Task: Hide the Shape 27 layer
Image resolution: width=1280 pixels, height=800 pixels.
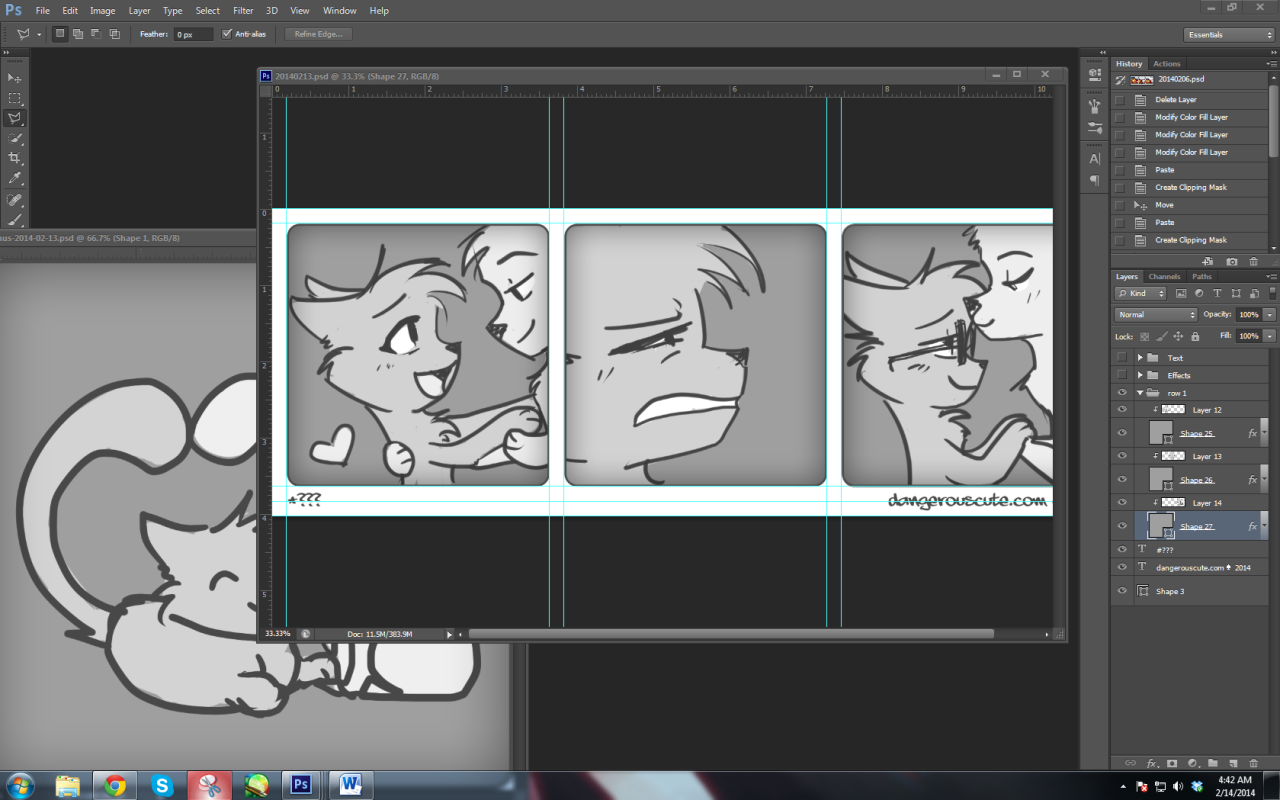Action: click(x=1122, y=526)
